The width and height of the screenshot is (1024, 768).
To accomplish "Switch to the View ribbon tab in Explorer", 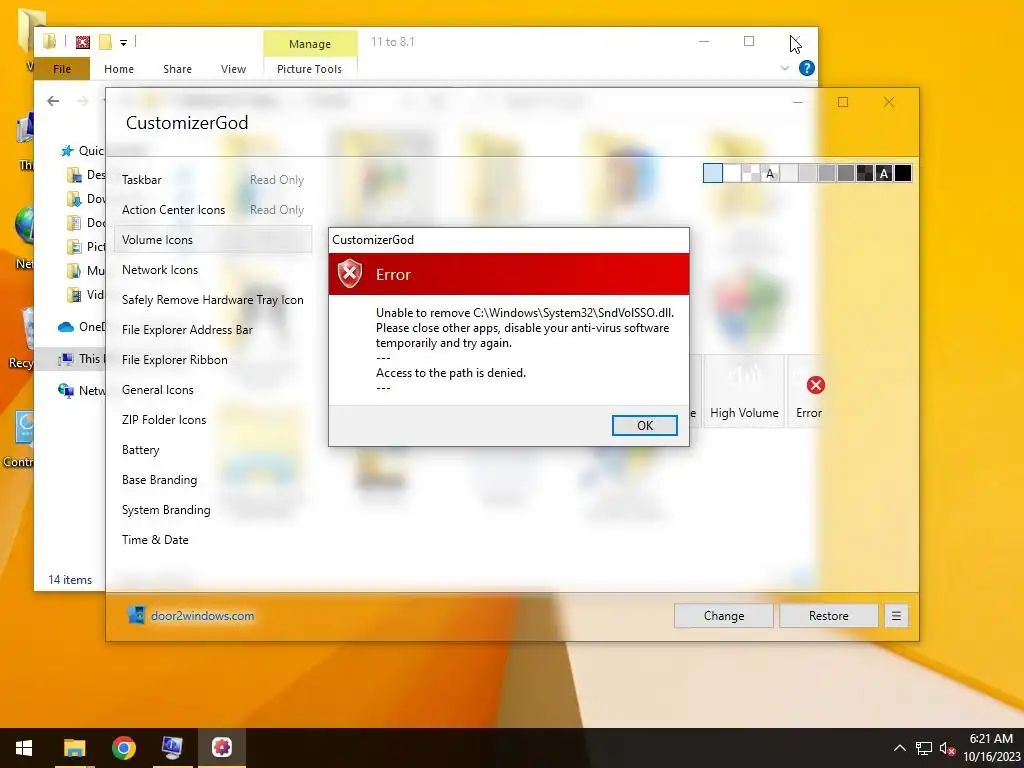I will coord(233,69).
